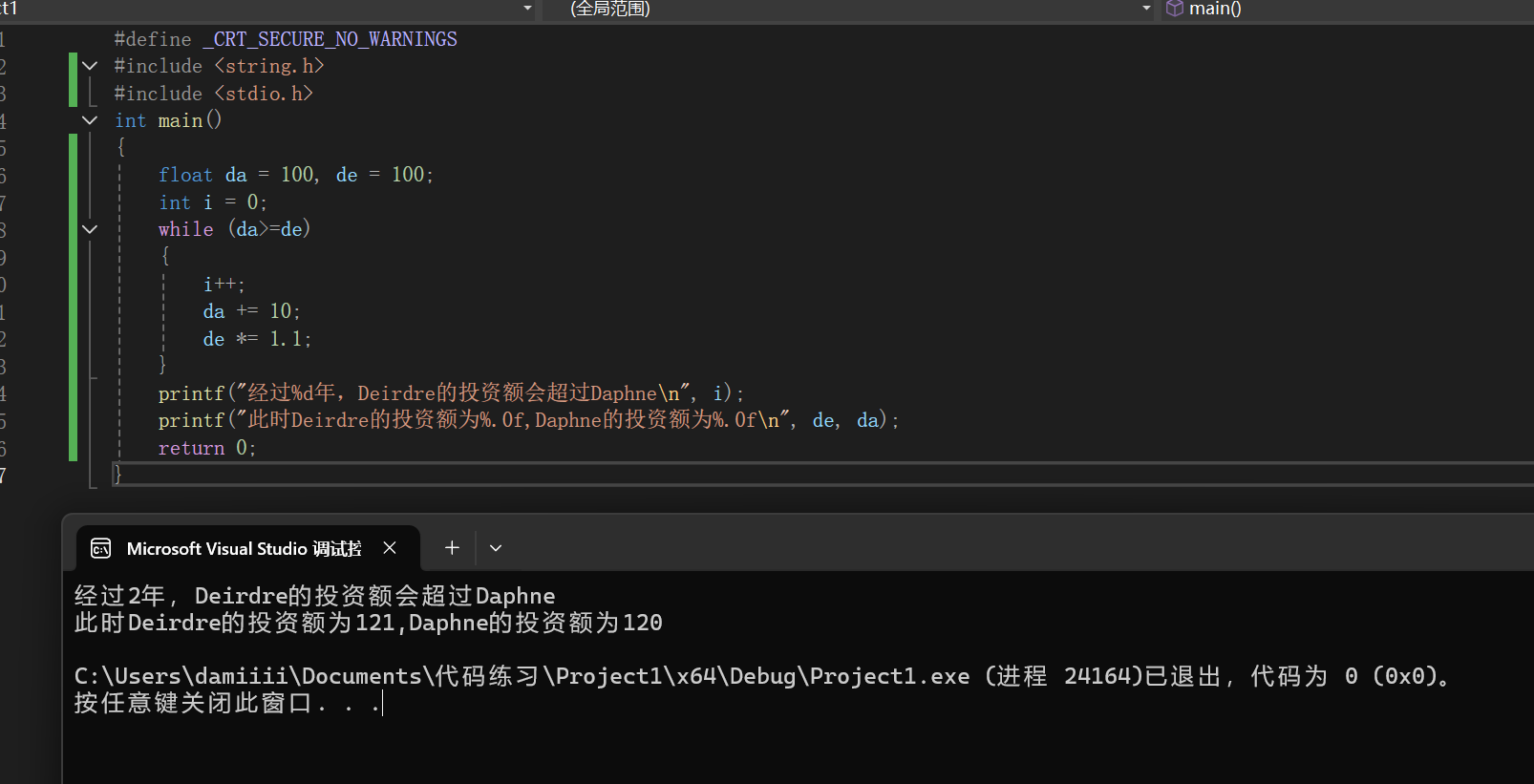Click the #include <string.h> line
The height and width of the screenshot is (784, 1534).
coord(219,66)
